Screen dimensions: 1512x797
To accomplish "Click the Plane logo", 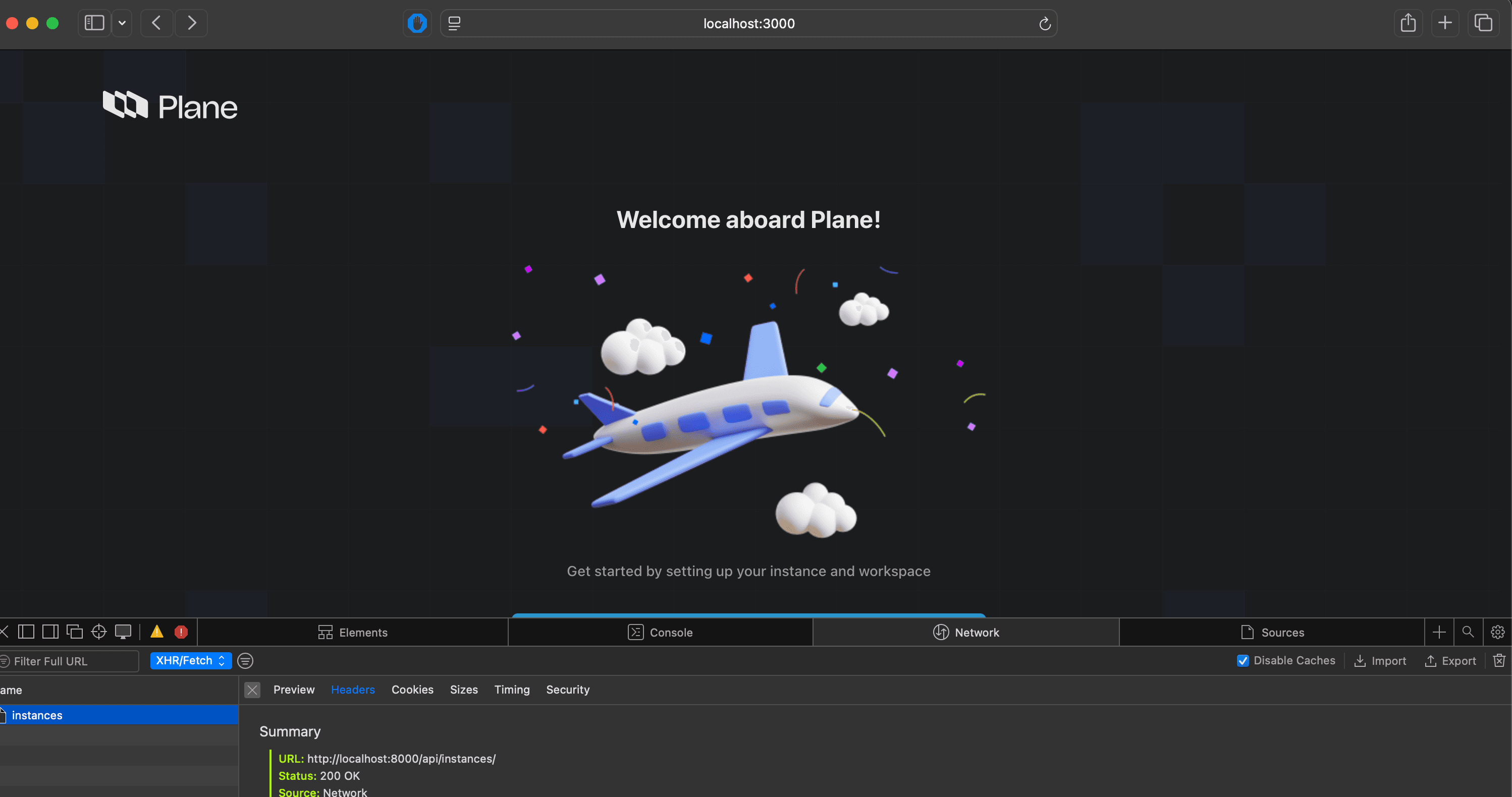I will pos(170,105).
